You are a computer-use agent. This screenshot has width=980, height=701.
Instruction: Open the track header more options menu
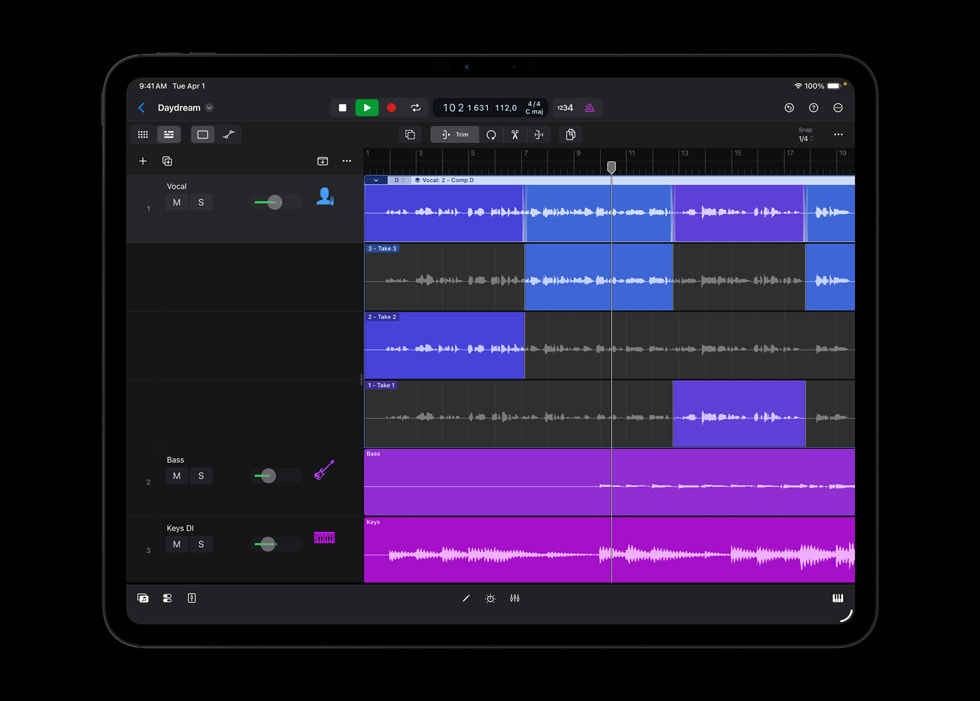tap(346, 160)
